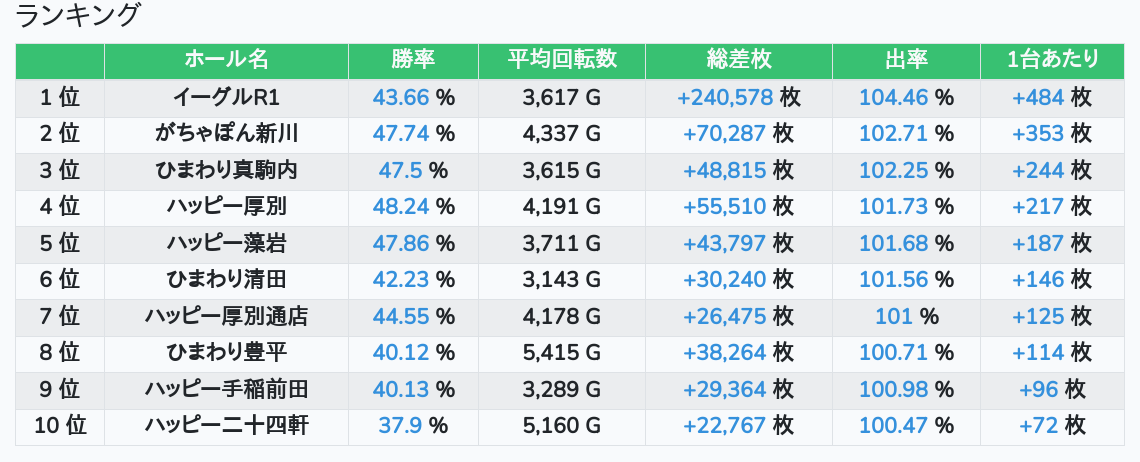1140x462 pixels.
Task: Sort by 勝率 column header
Action: (x=413, y=60)
